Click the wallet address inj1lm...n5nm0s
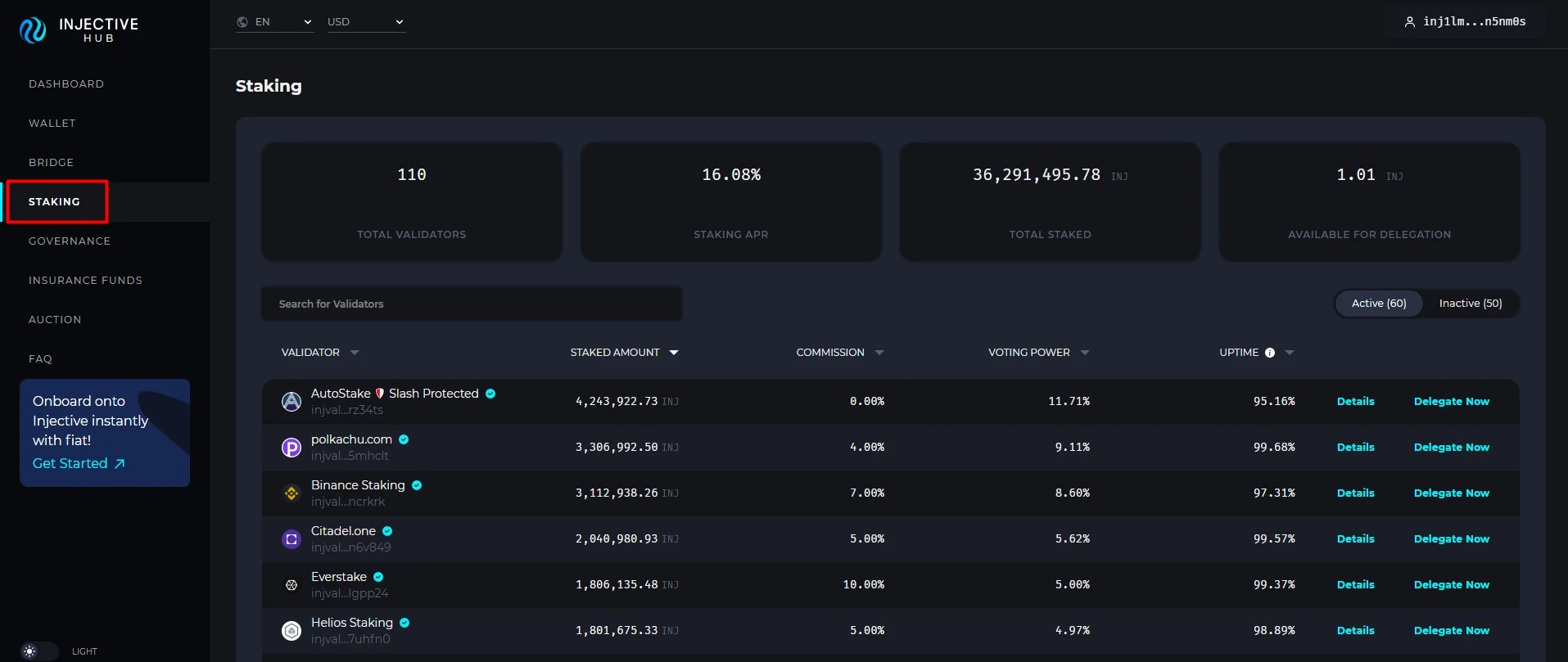The width and height of the screenshot is (1568, 662). point(1475,22)
